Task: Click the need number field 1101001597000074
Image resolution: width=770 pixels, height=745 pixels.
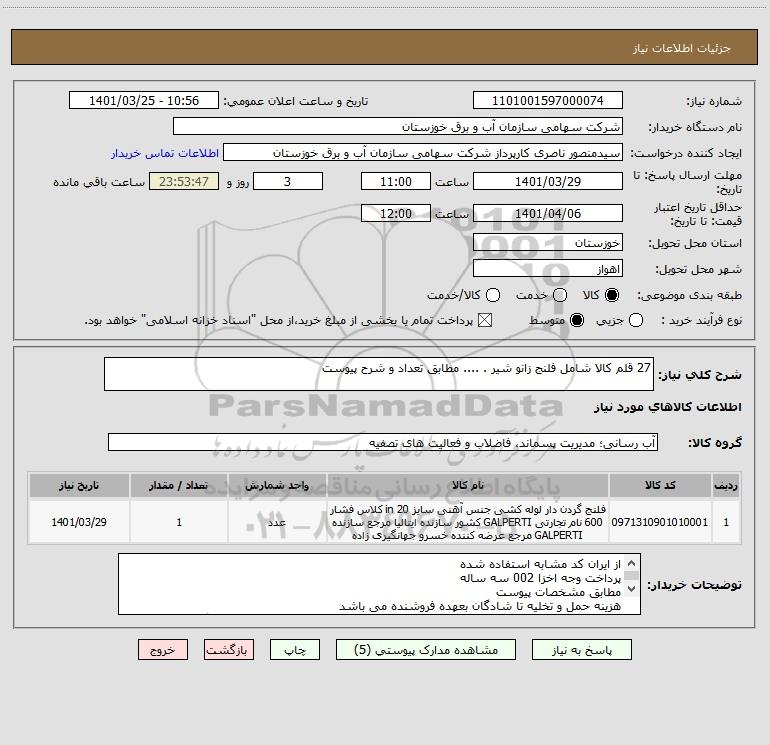Action: pyautogui.click(x=548, y=100)
